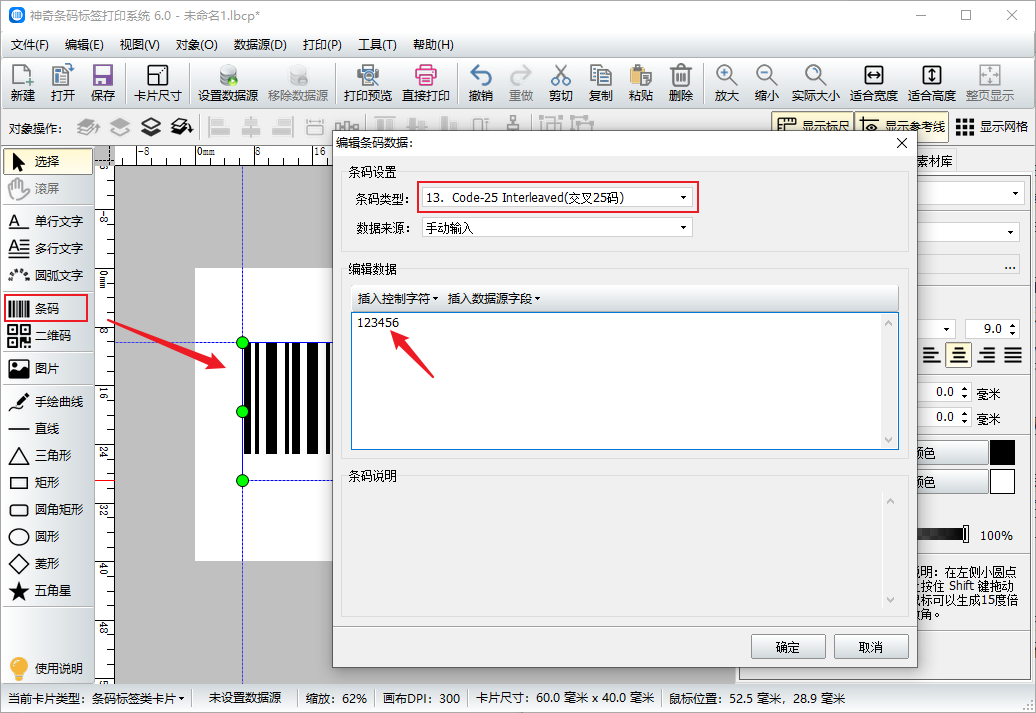Click top green handle on barcode object
The image size is (1036, 713).
pyautogui.click(x=242, y=342)
